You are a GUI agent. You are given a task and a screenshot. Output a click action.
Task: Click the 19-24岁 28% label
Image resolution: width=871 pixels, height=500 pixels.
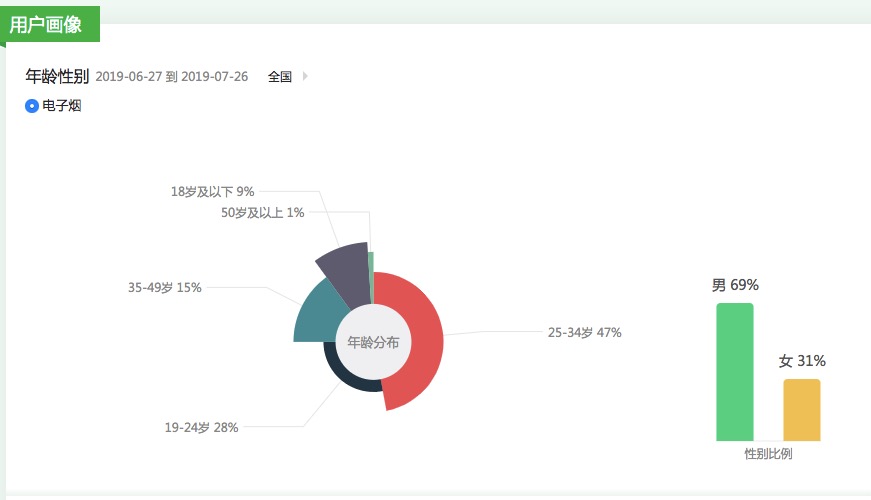tap(201, 428)
